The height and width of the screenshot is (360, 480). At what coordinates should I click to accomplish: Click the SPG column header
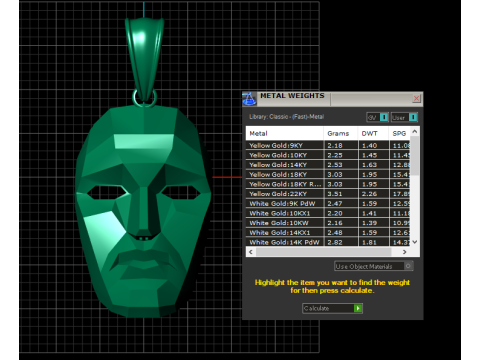point(399,133)
